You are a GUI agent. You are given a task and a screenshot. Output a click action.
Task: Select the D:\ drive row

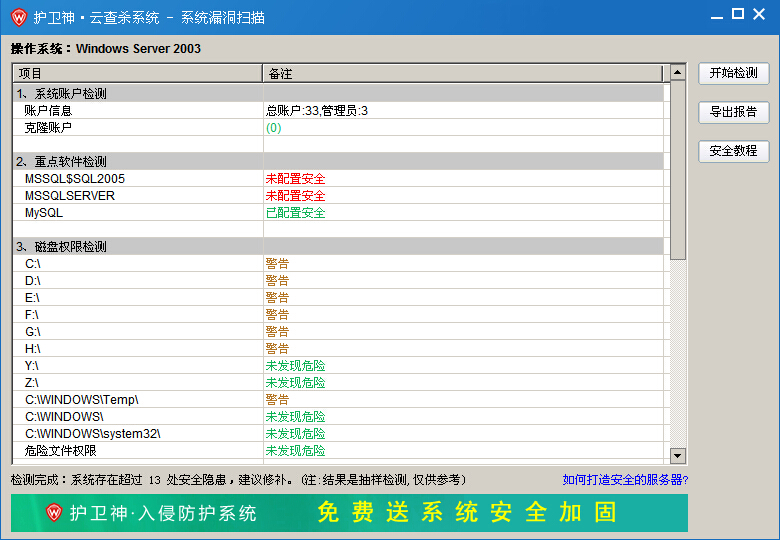[338, 280]
